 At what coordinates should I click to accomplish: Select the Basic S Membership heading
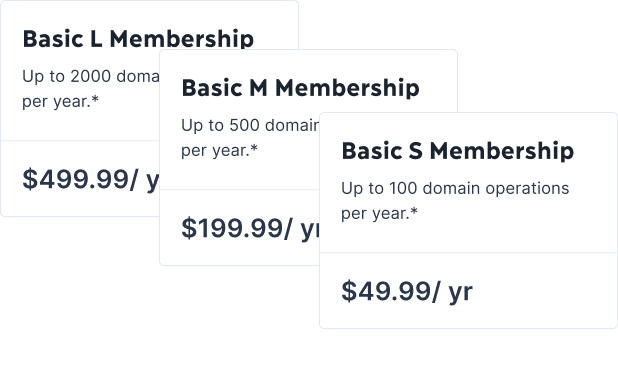pos(458,151)
